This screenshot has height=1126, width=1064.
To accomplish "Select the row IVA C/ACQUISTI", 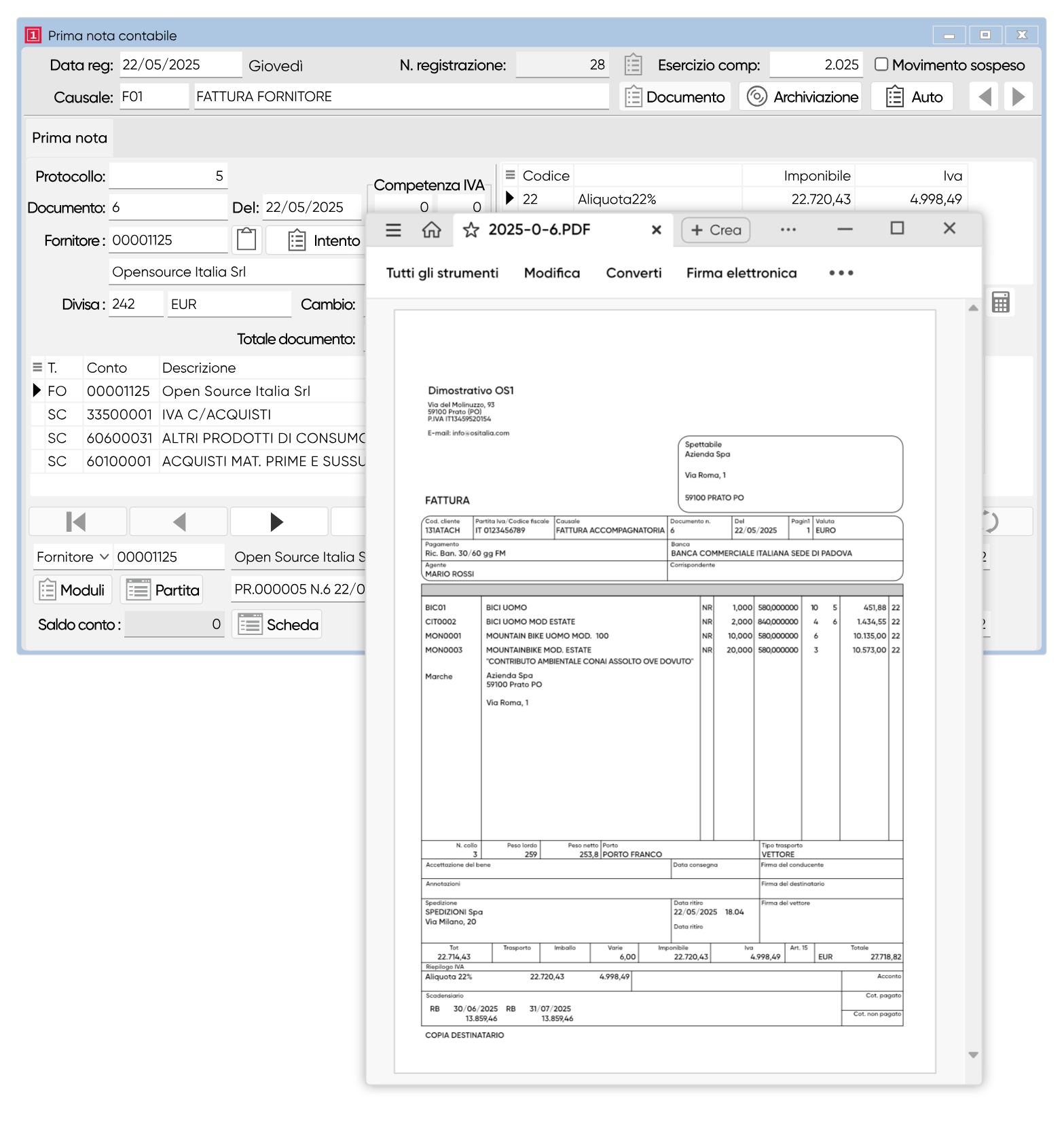I will (x=198, y=414).
